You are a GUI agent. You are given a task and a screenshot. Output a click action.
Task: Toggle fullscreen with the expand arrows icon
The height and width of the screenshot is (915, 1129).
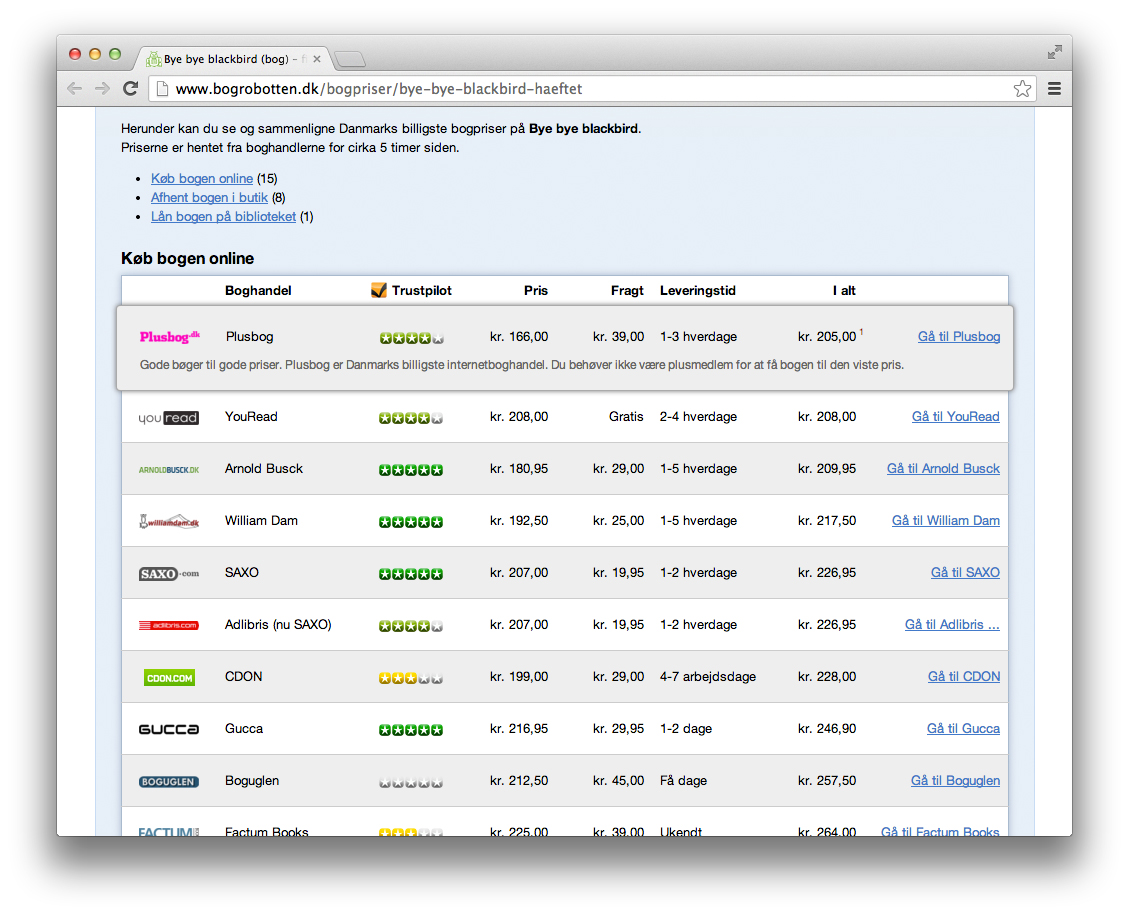point(1054,52)
